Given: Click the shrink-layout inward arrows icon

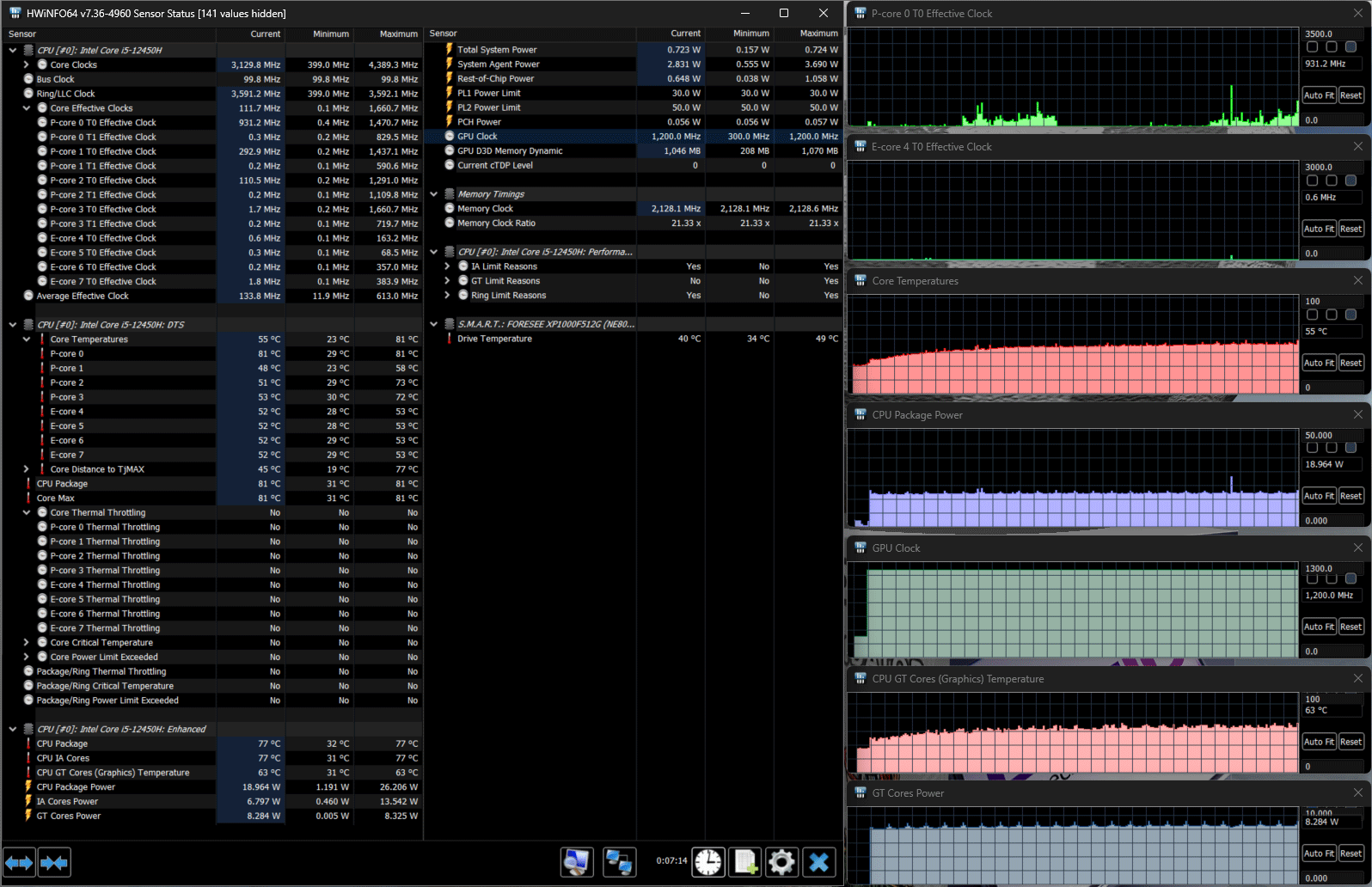Looking at the screenshot, I should tap(54, 862).
